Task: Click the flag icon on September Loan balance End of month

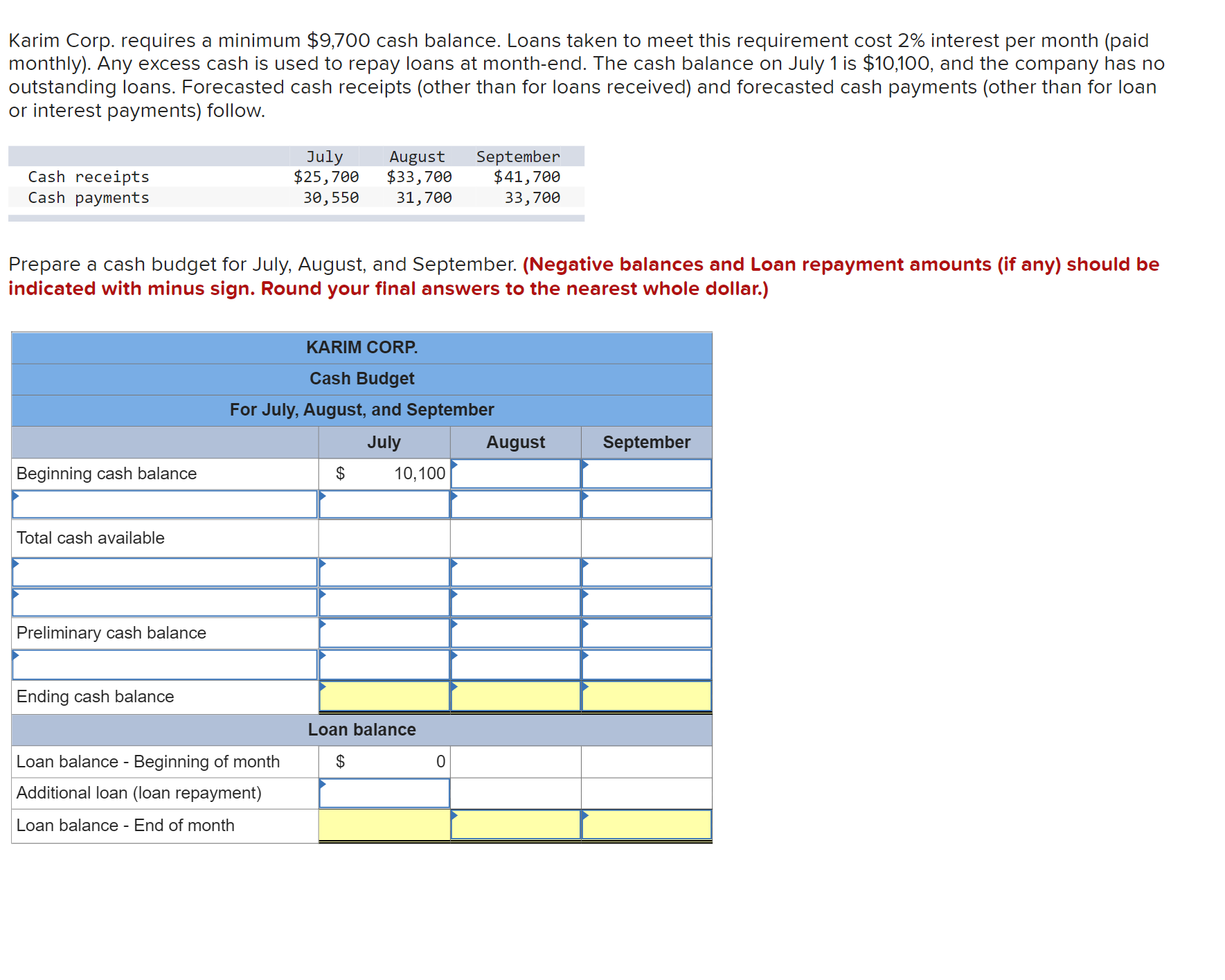Action: (x=586, y=815)
